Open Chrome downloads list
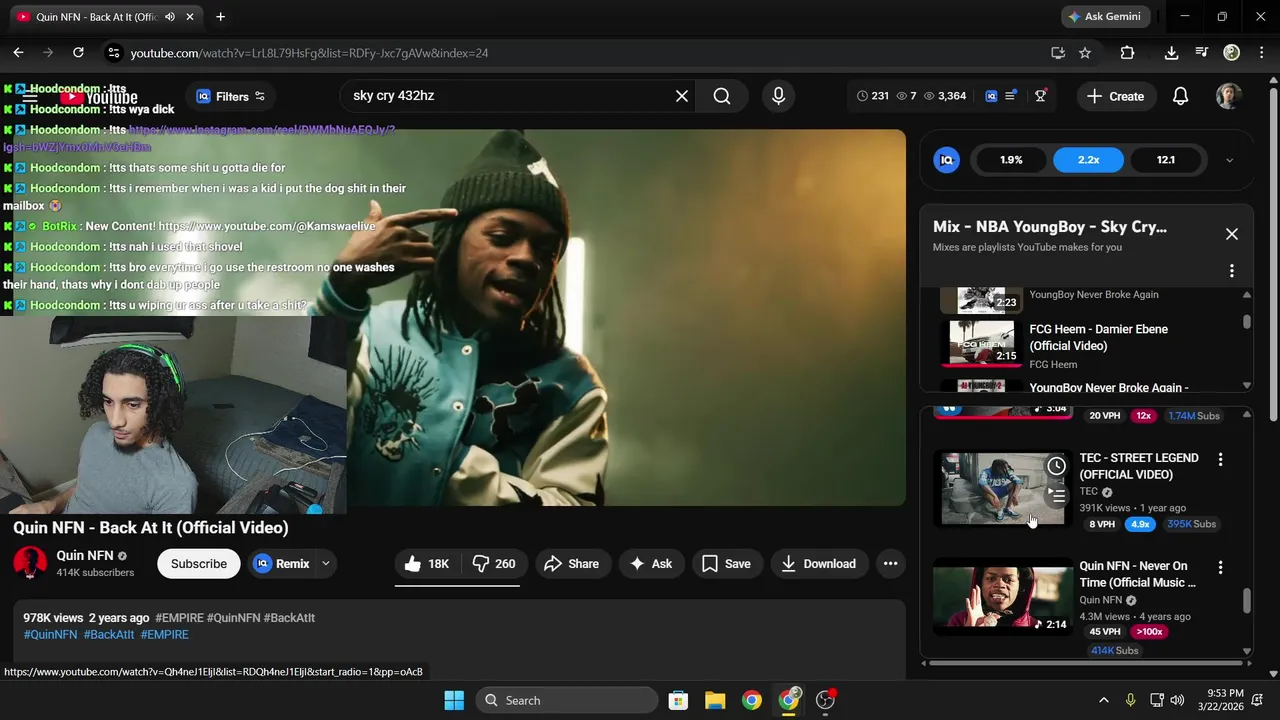This screenshot has width=1280, height=720. [1171, 53]
